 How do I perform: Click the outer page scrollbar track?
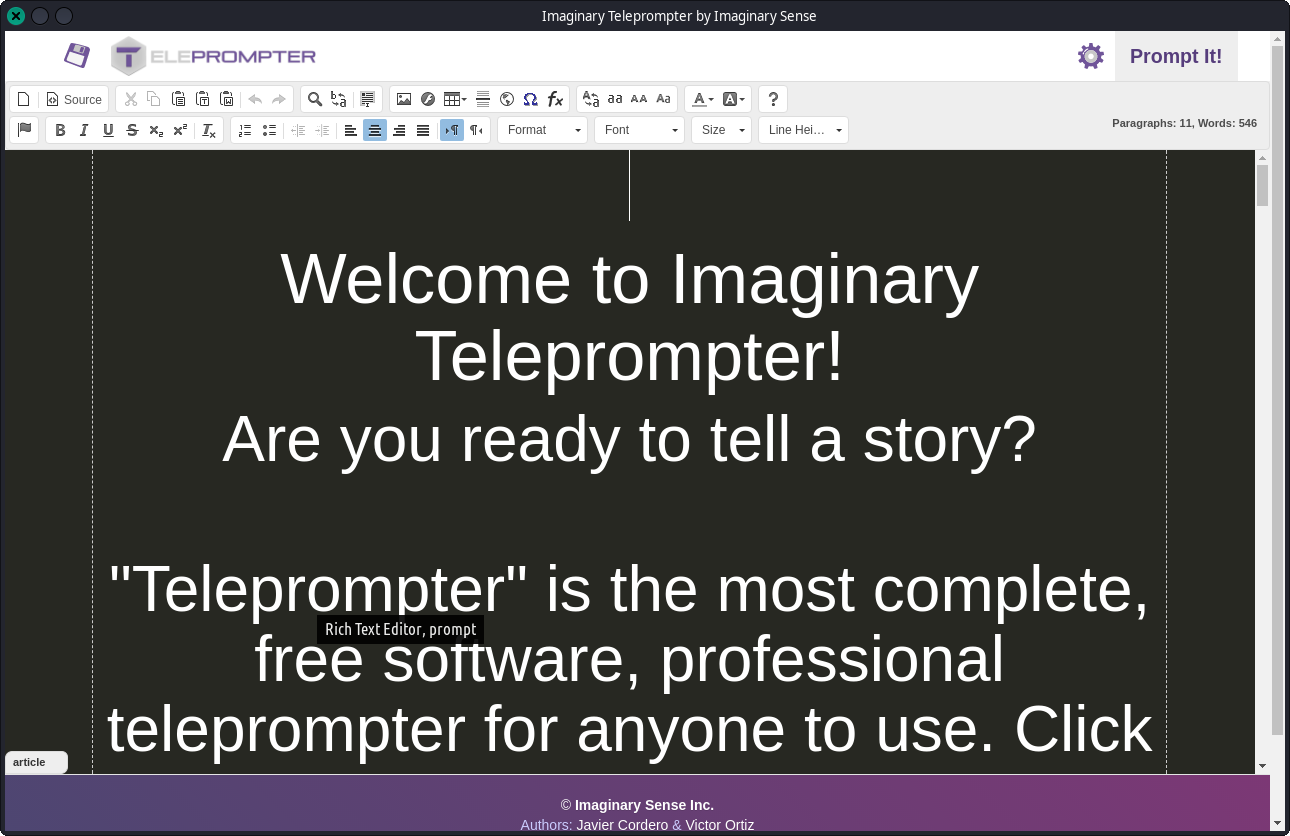pyautogui.click(x=1277, y=775)
